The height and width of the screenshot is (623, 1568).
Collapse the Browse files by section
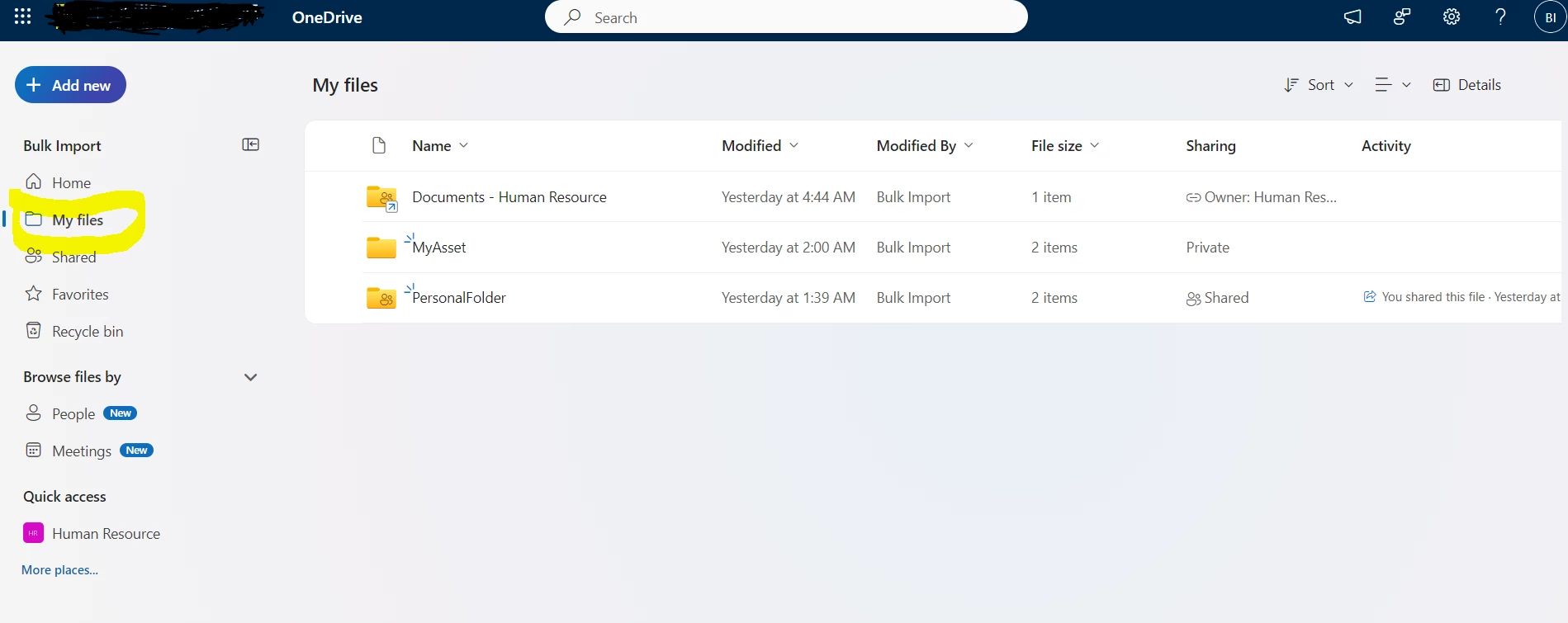[251, 377]
